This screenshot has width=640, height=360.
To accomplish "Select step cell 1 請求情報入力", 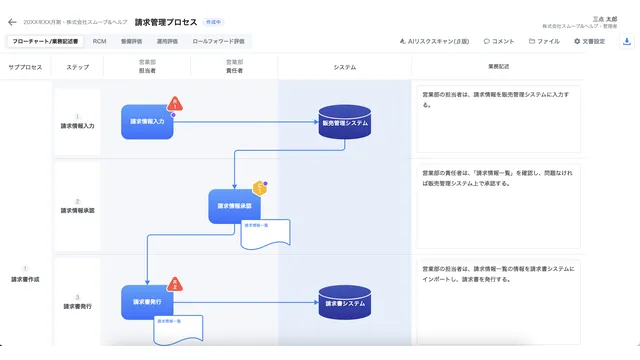I will tap(78, 122).
